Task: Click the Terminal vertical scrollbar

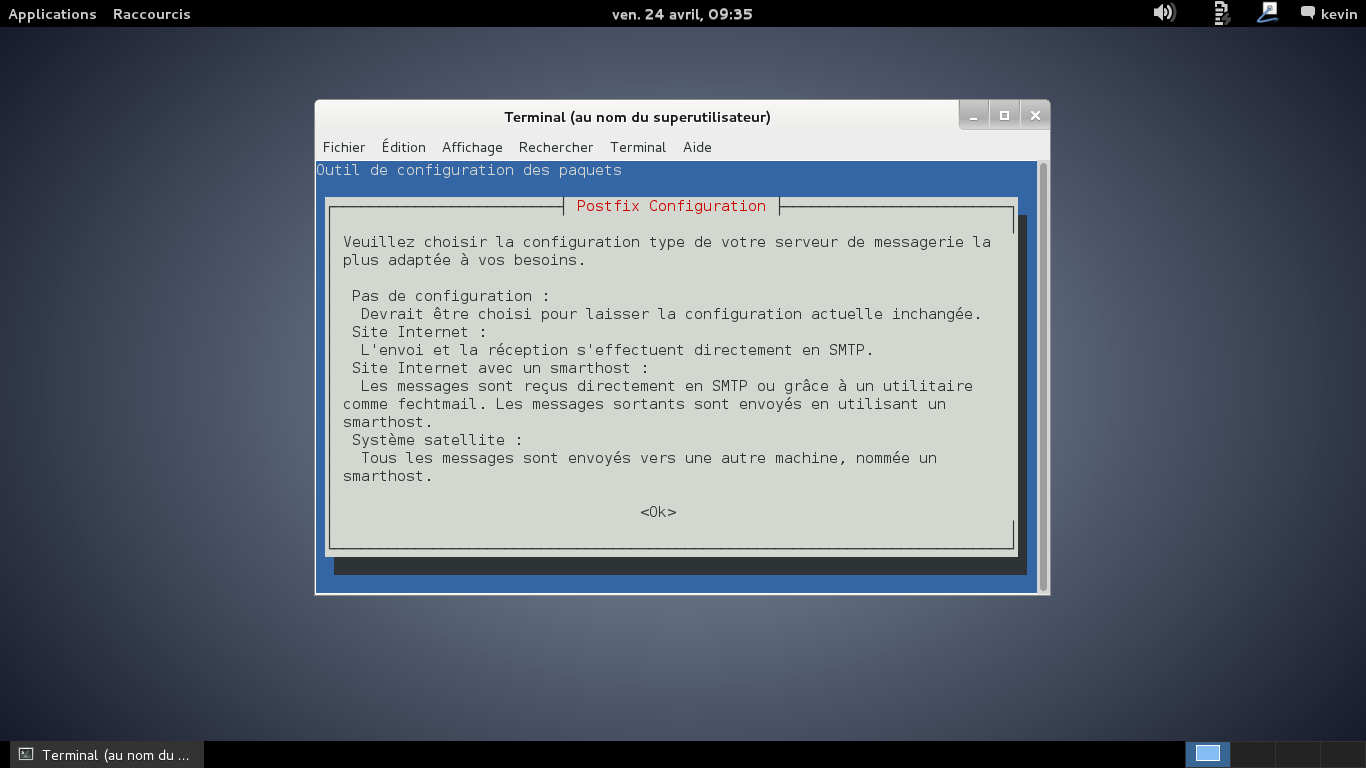Action: coord(1043,377)
